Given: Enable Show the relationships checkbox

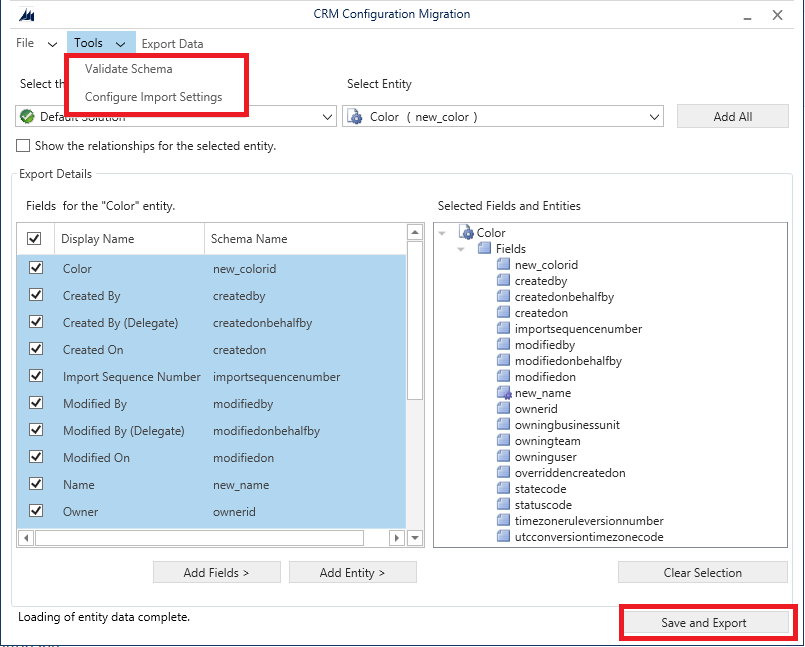Looking at the screenshot, I should point(23,146).
